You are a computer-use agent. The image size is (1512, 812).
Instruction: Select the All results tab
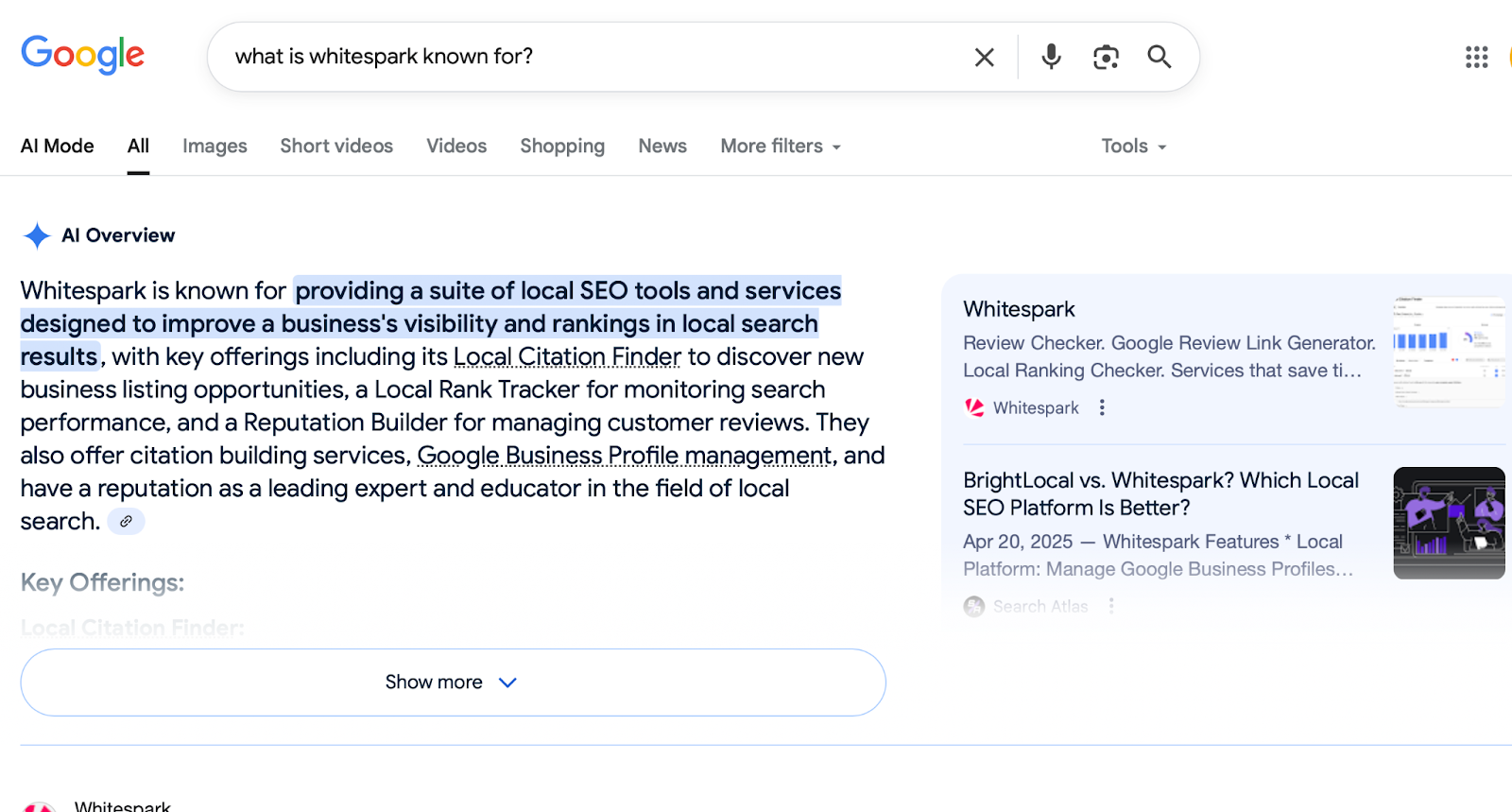pyautogui.click(x=138, y=146)
